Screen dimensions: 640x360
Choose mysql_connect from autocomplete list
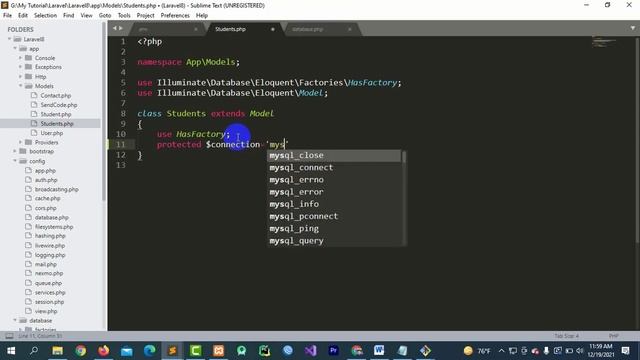pos(334,168)
